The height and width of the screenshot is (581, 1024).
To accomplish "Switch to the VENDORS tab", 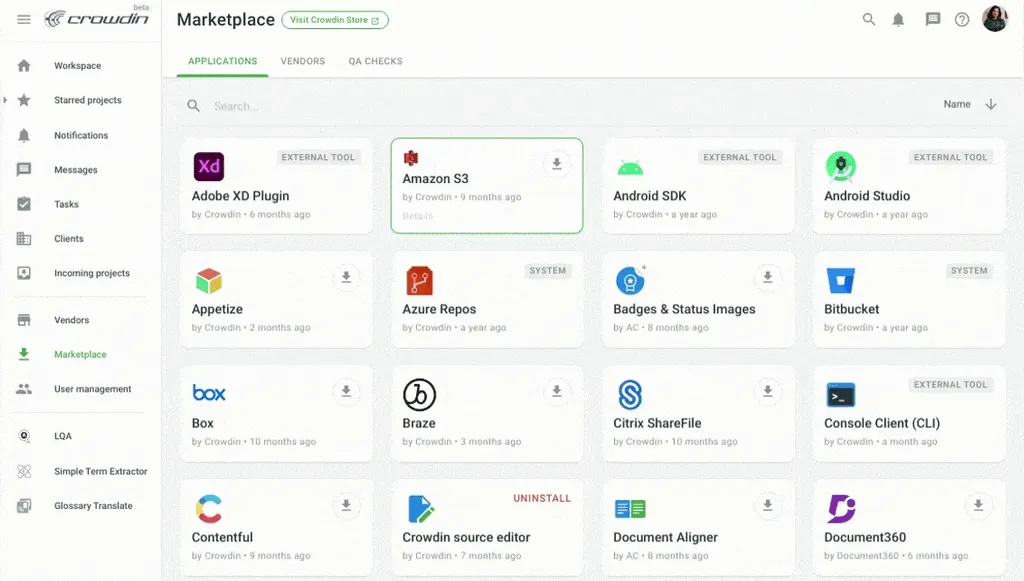I will [302, 61].
